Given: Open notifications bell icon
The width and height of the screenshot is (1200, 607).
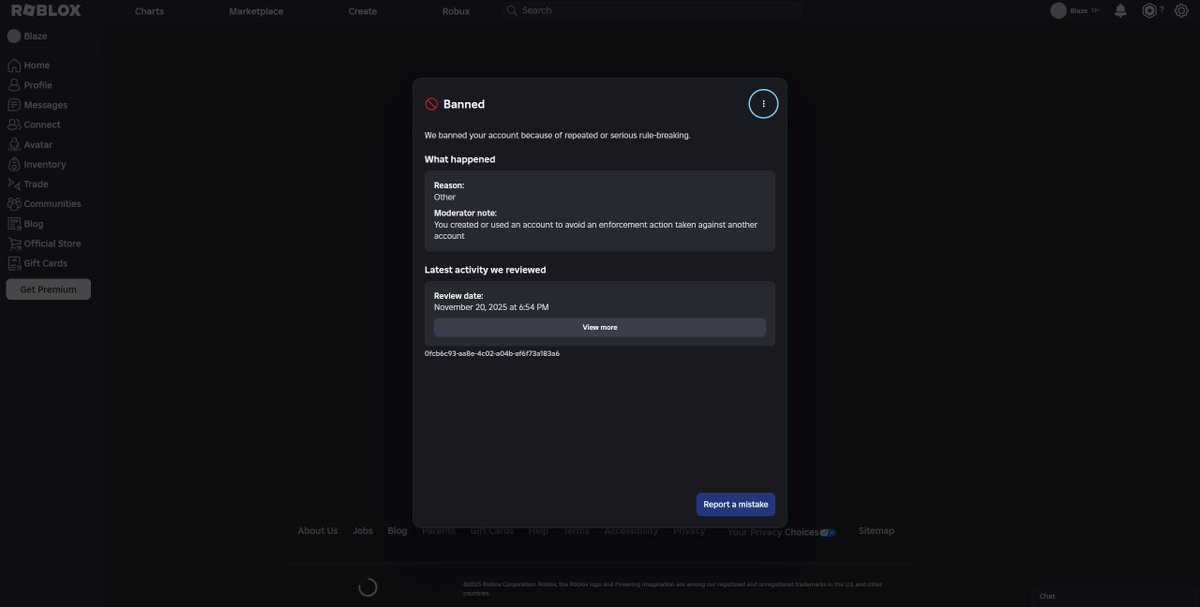Looking at the screenshot, I should (1121, 11).
